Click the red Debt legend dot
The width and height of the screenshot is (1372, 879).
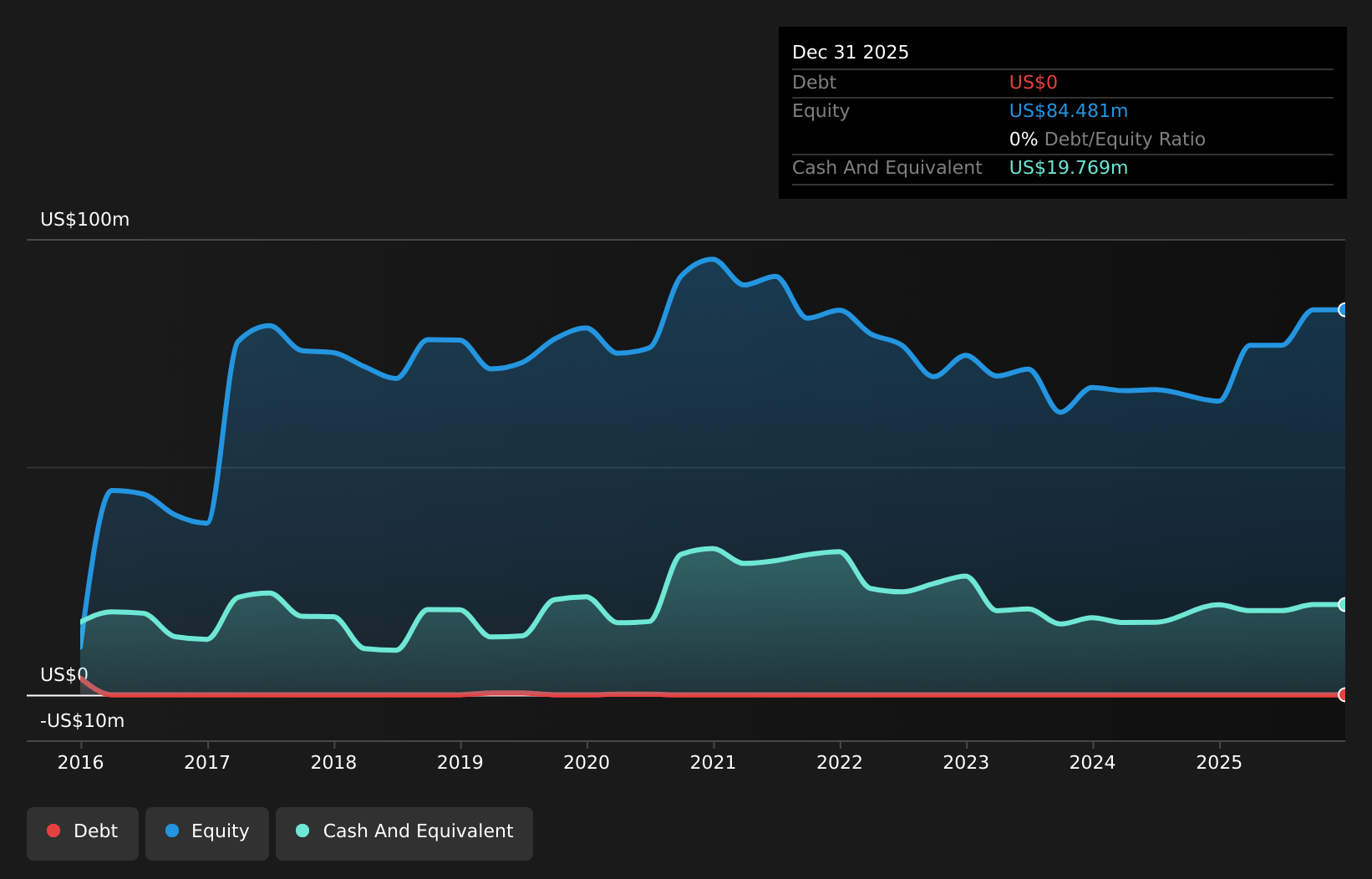click(53, 831)
